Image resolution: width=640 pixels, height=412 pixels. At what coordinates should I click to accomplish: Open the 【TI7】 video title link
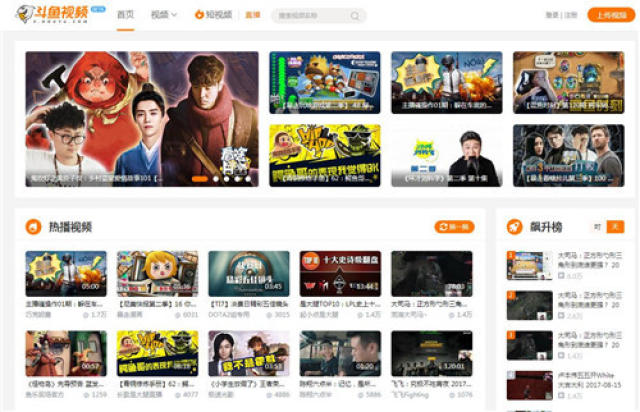pyautogui.click(x=249, y=304)
